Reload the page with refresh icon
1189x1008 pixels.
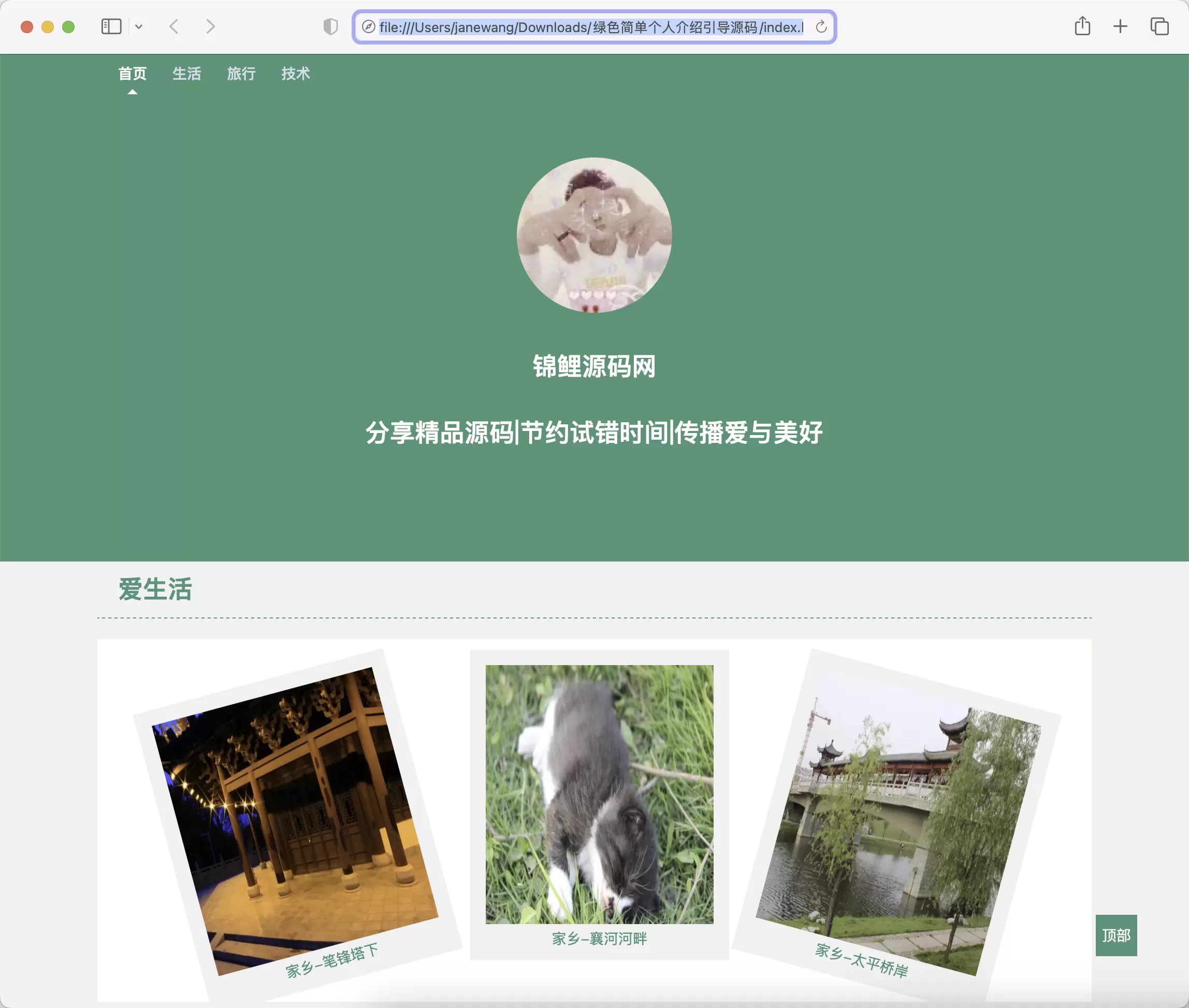click(x=821, y=27)
